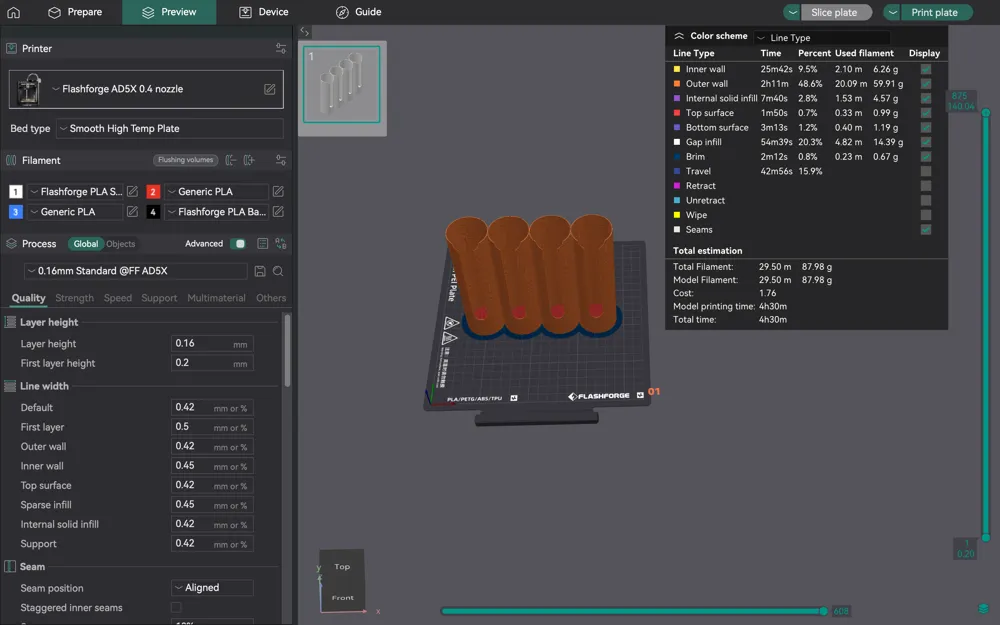
Task: Toggle Inner wall display checkbox
Action: tap(925, 69)
